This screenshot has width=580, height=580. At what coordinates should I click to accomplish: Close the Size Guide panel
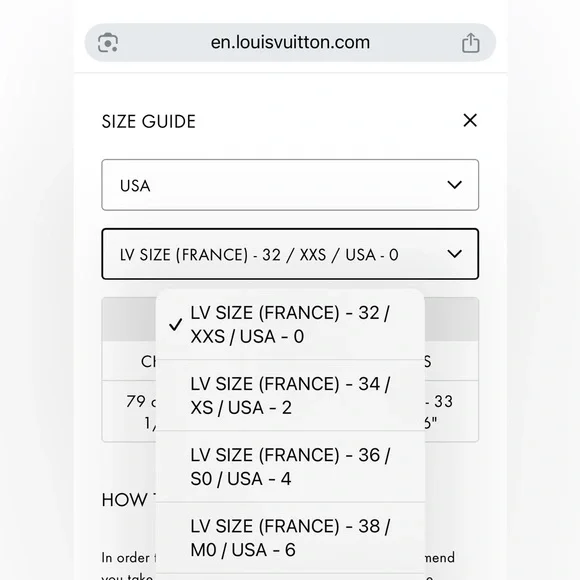(470, 120)
